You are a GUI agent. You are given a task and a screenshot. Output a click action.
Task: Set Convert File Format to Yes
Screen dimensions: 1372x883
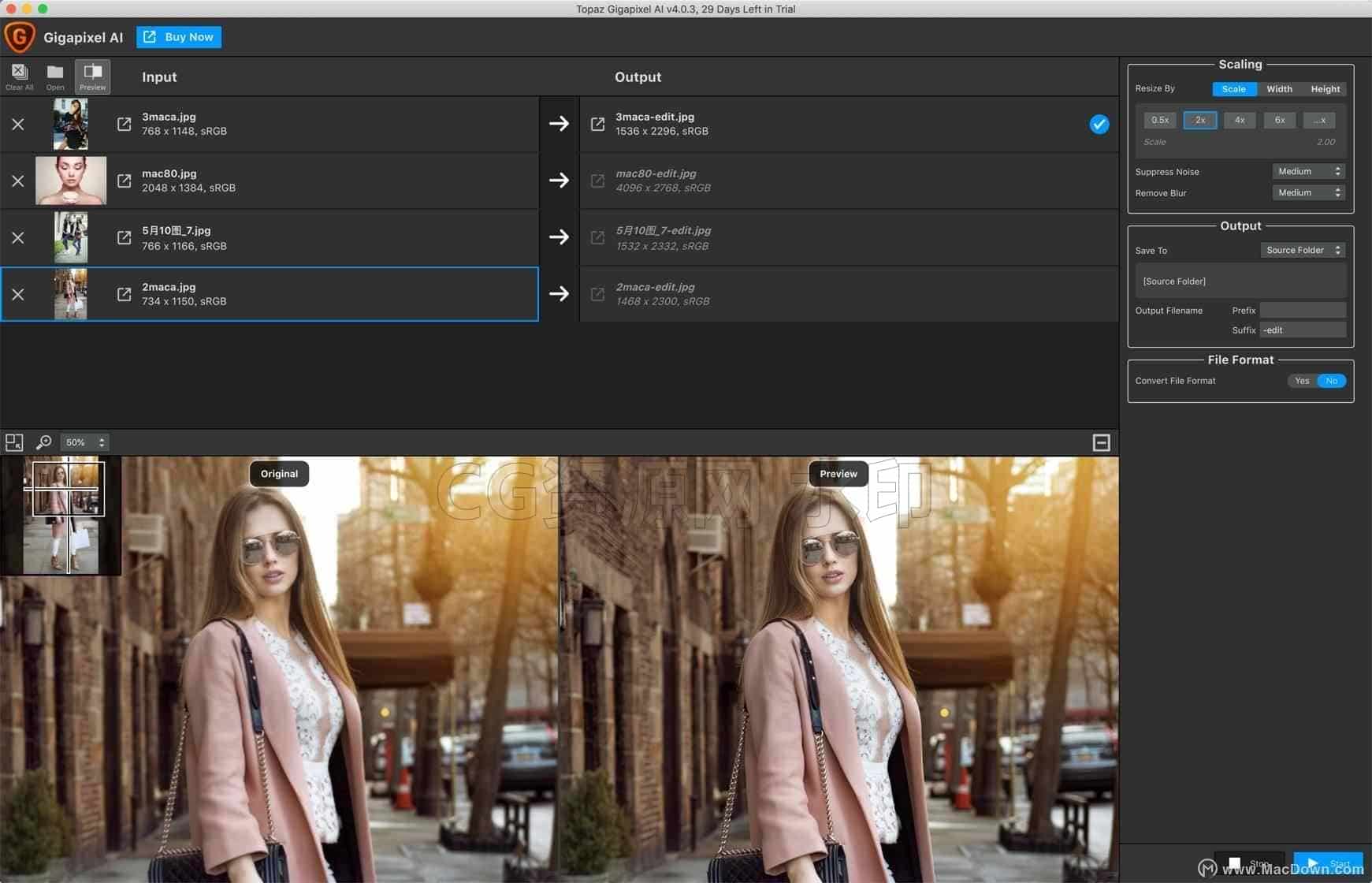point(1302,381)
